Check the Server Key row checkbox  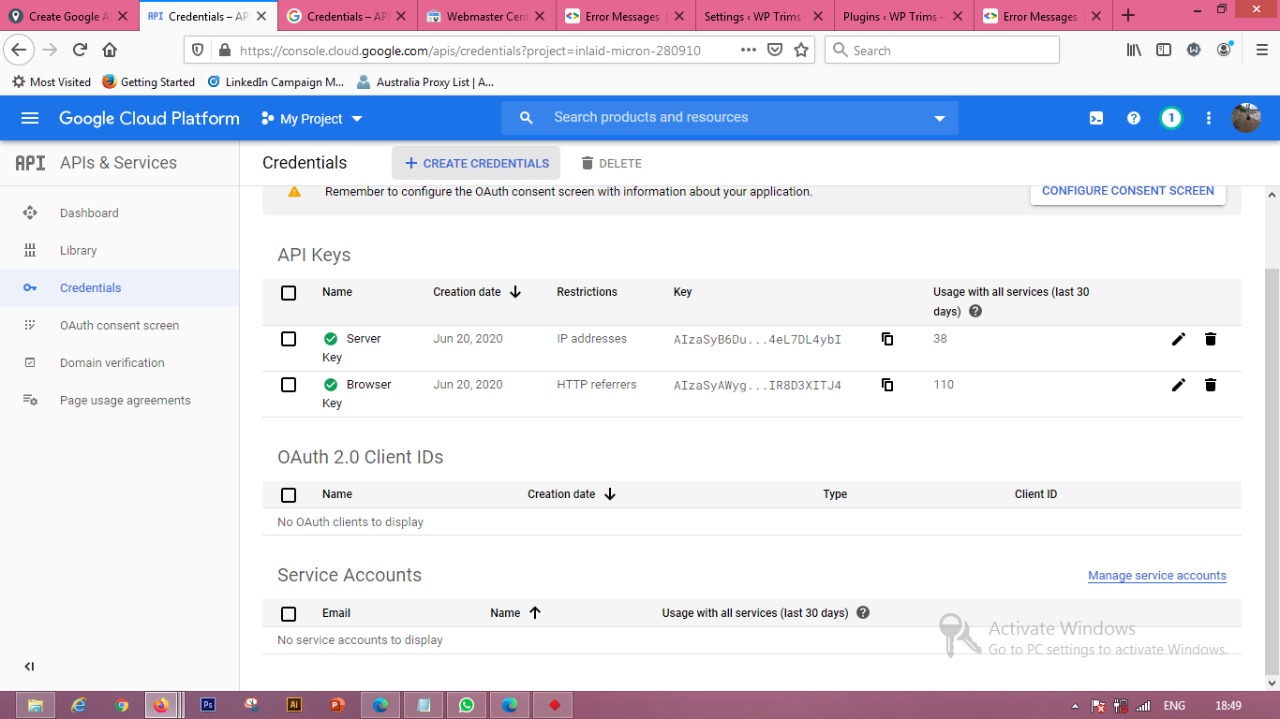(289, 339)
